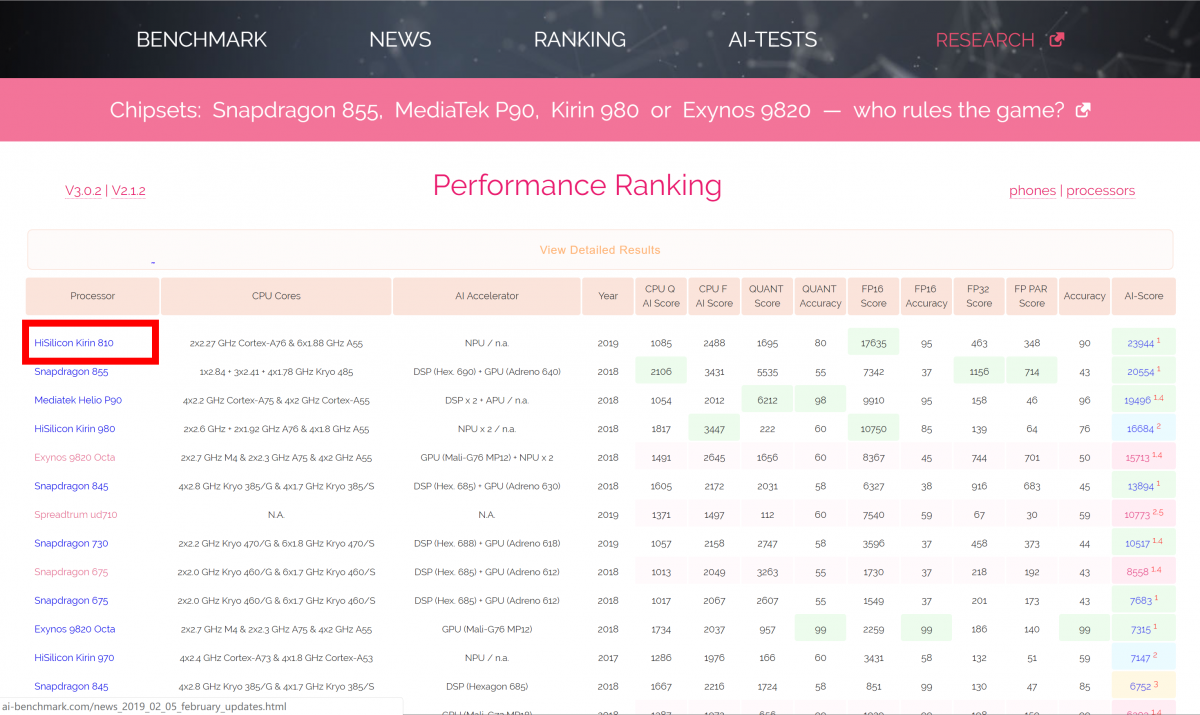Click the chipsets comparison banner headline

tap(587, 110)
